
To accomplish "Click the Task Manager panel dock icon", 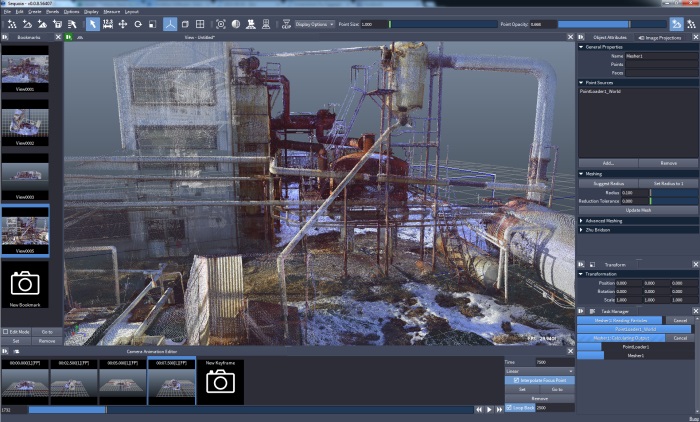I will tap(581, 311).
